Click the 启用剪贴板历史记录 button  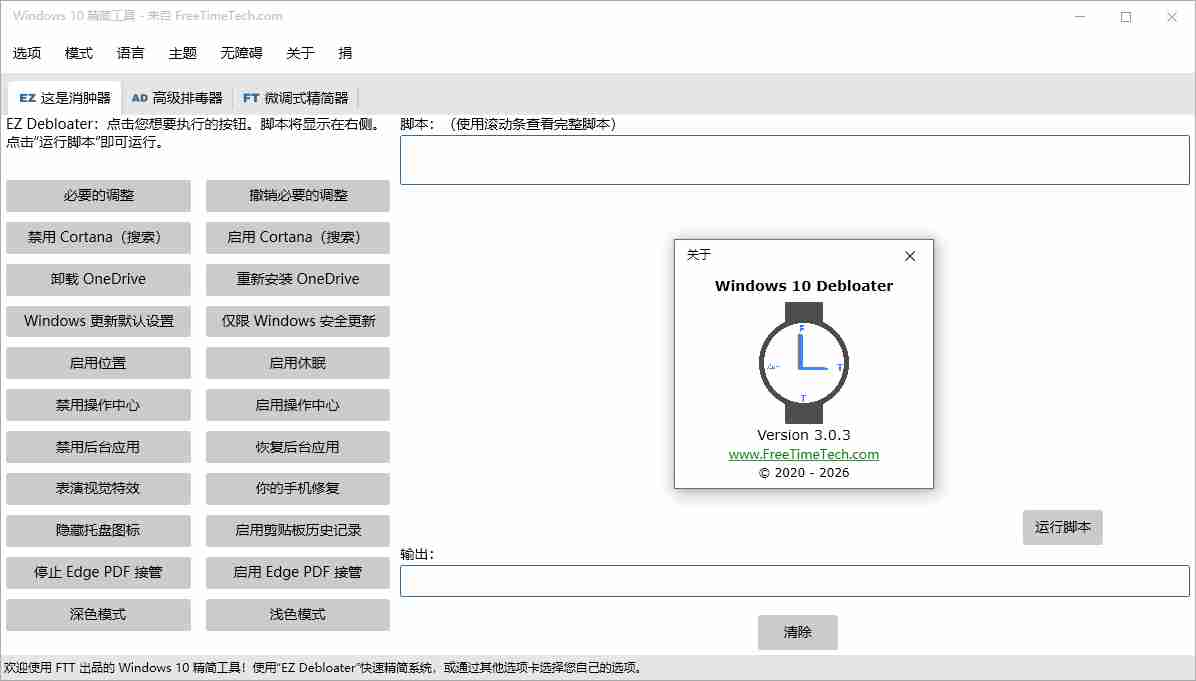[x=297, y=530]
